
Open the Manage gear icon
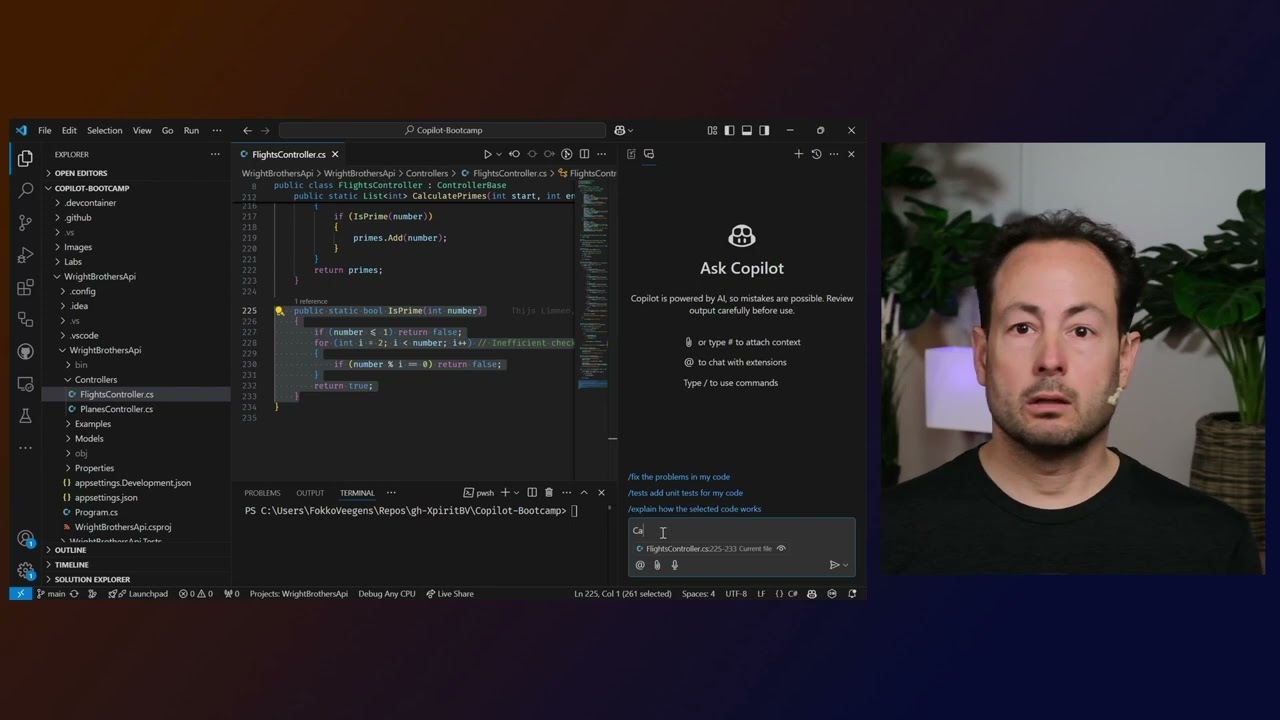coord(25,570)
